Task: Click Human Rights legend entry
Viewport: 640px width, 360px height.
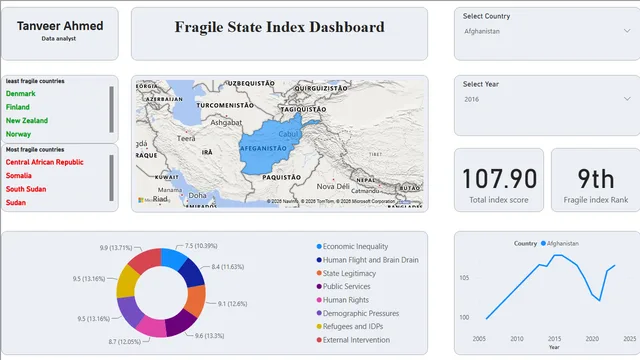Action: pos(342,300)
